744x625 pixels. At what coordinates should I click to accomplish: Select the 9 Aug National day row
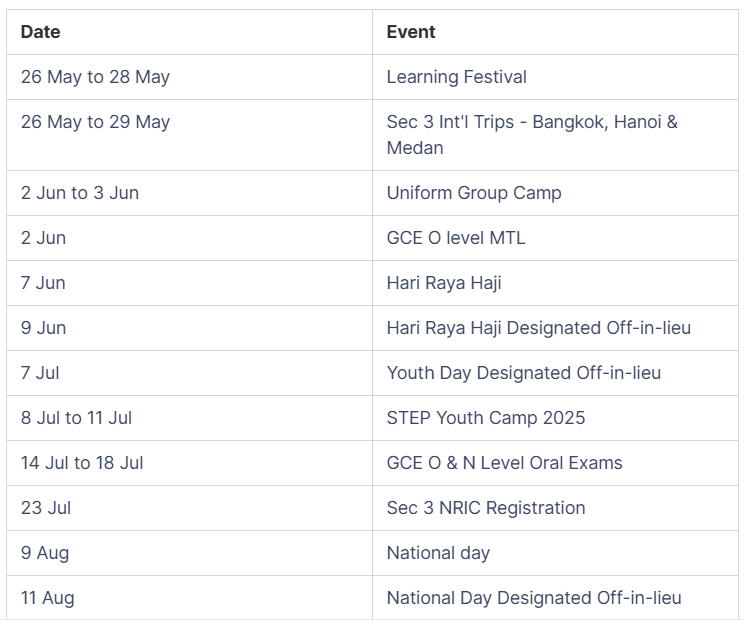coord(372,553)
